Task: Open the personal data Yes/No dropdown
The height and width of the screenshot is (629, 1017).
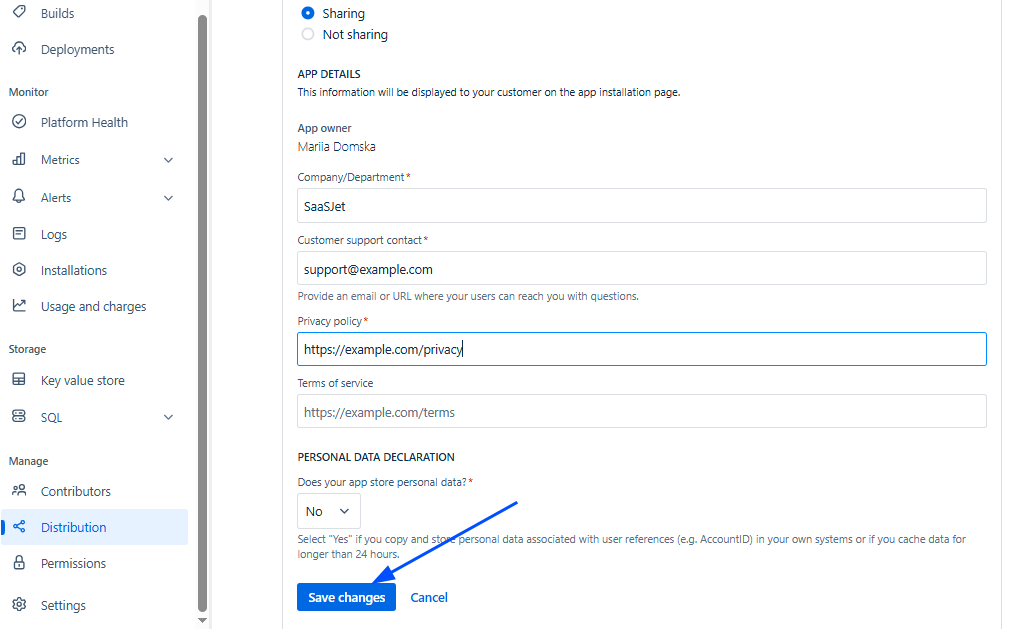Action: pos(328,511)
